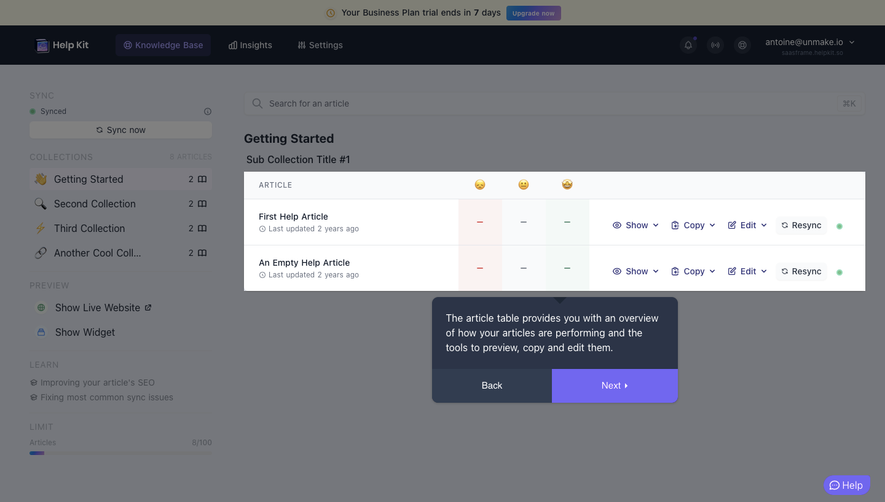885x502 pixels.
Task: Open the Help chat button
Action: tap(846, 485)
